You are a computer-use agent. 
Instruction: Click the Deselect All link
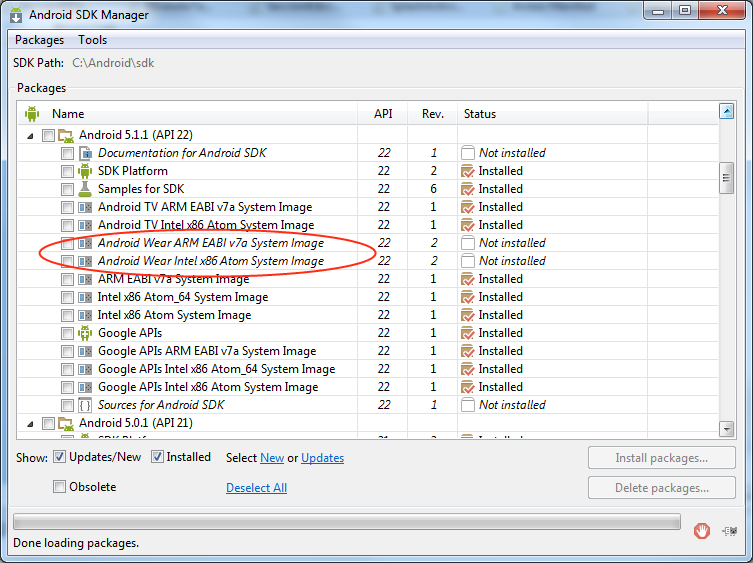pos(256,488)
